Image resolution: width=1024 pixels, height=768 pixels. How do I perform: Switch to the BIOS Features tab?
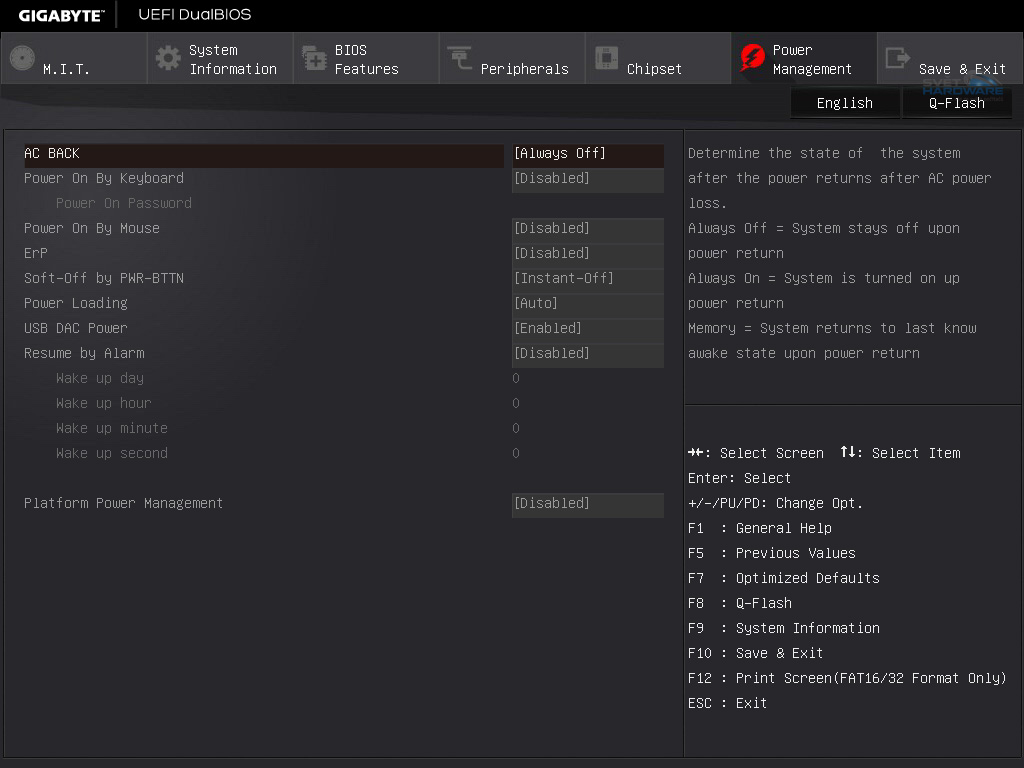click(366, 59)
